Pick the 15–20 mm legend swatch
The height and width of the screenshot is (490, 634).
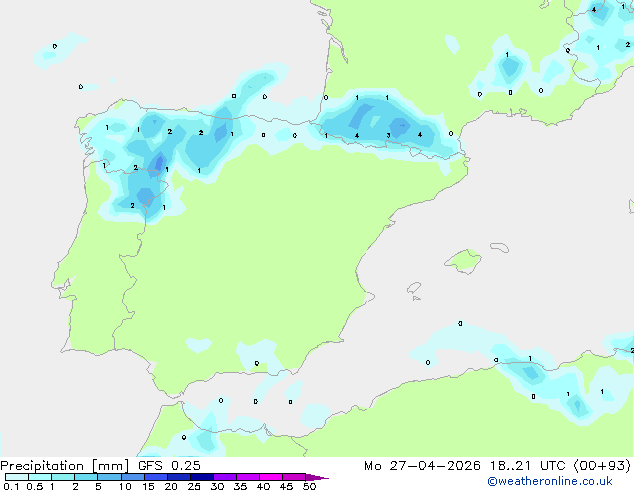(x=156, y=477)
